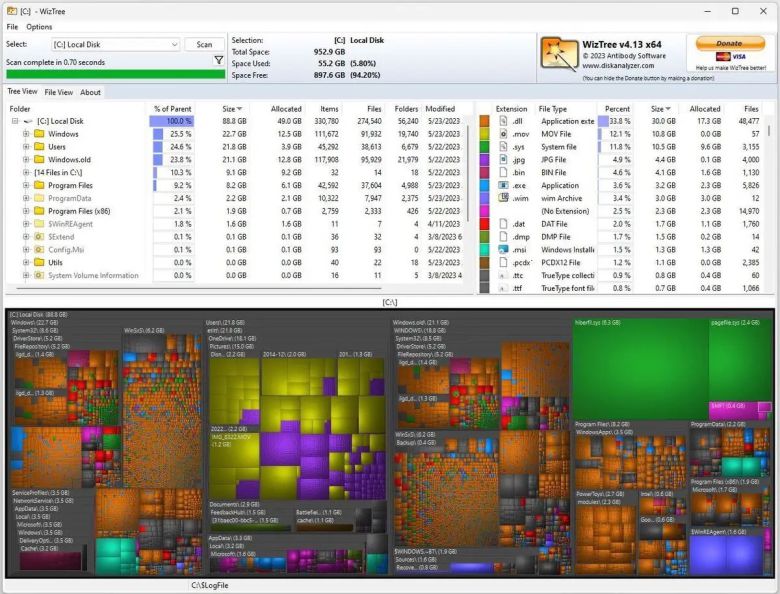Viewport: 780px width, 594px height.
Task: Click the Donate button
Action: (729, 44)
